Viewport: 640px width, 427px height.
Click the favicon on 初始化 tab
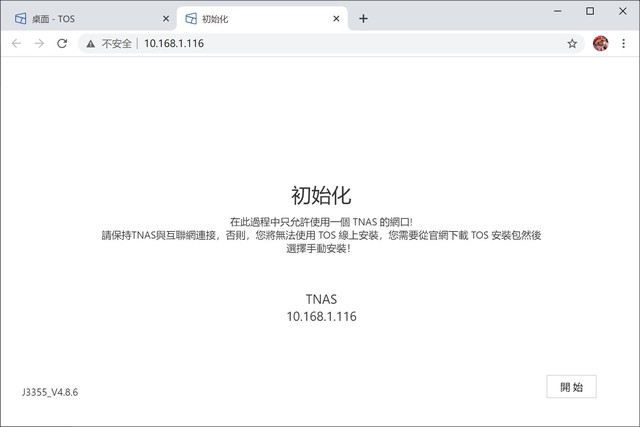click(x=191, y=19)
